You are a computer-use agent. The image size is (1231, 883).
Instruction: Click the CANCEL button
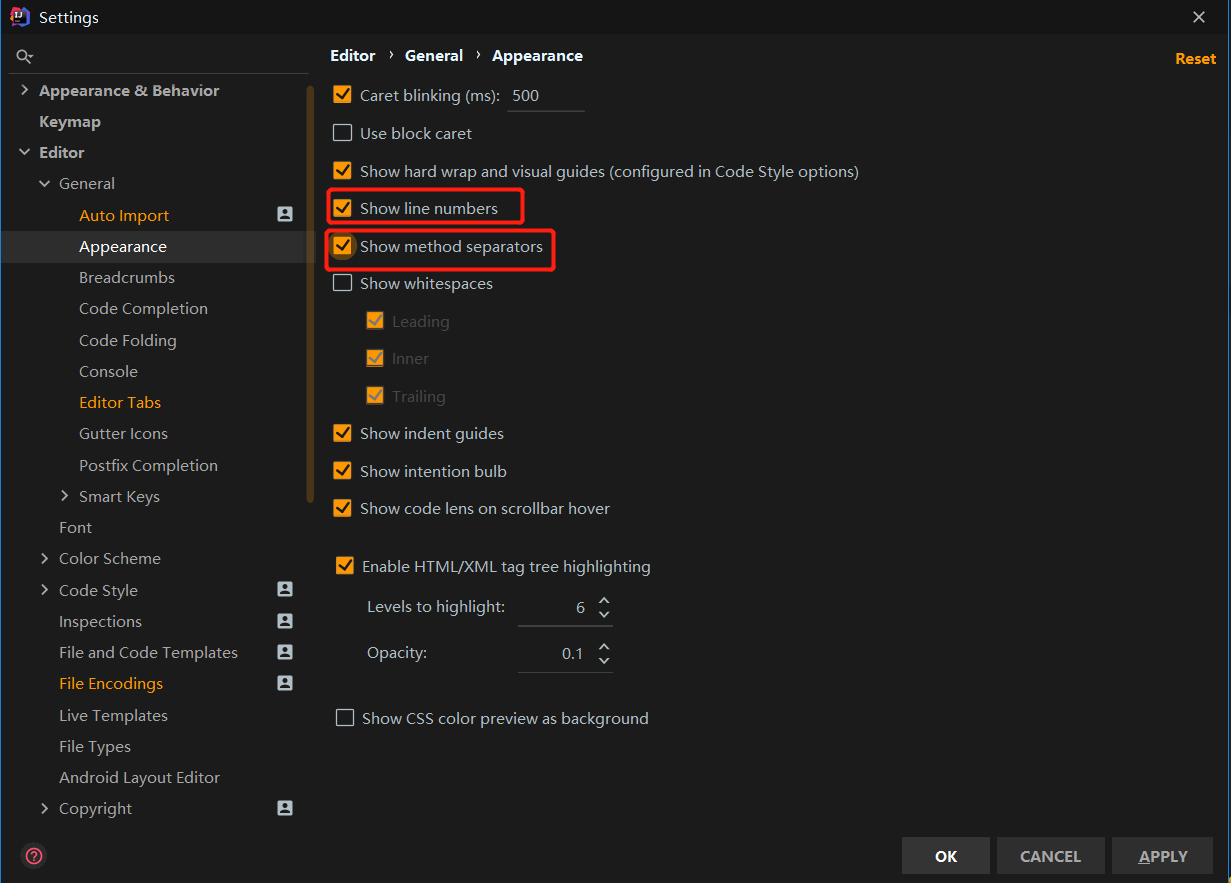tap(1050, 856)
